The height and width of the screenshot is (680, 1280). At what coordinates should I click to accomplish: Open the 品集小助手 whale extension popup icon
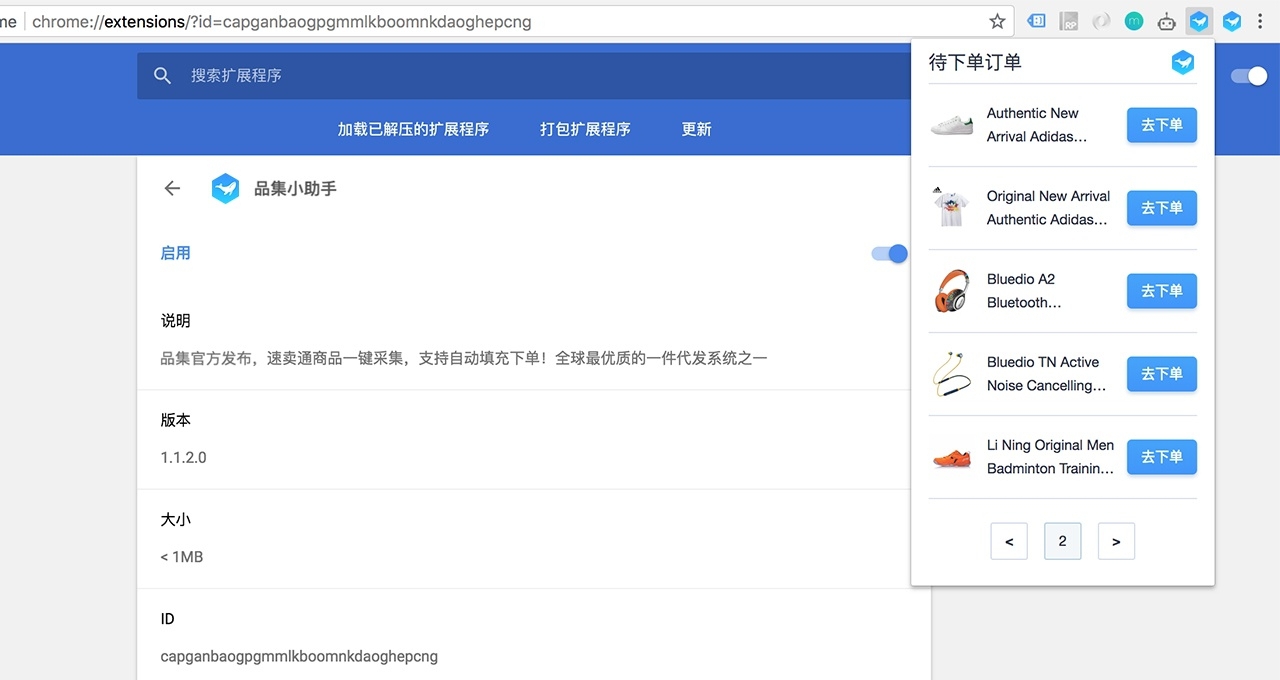coord(1198,20)
